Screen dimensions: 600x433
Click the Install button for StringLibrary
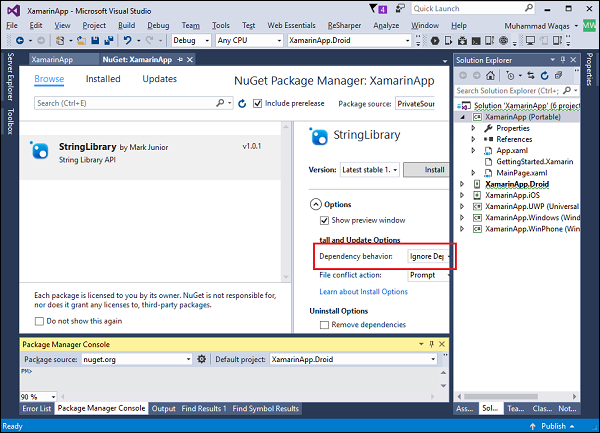427,170
